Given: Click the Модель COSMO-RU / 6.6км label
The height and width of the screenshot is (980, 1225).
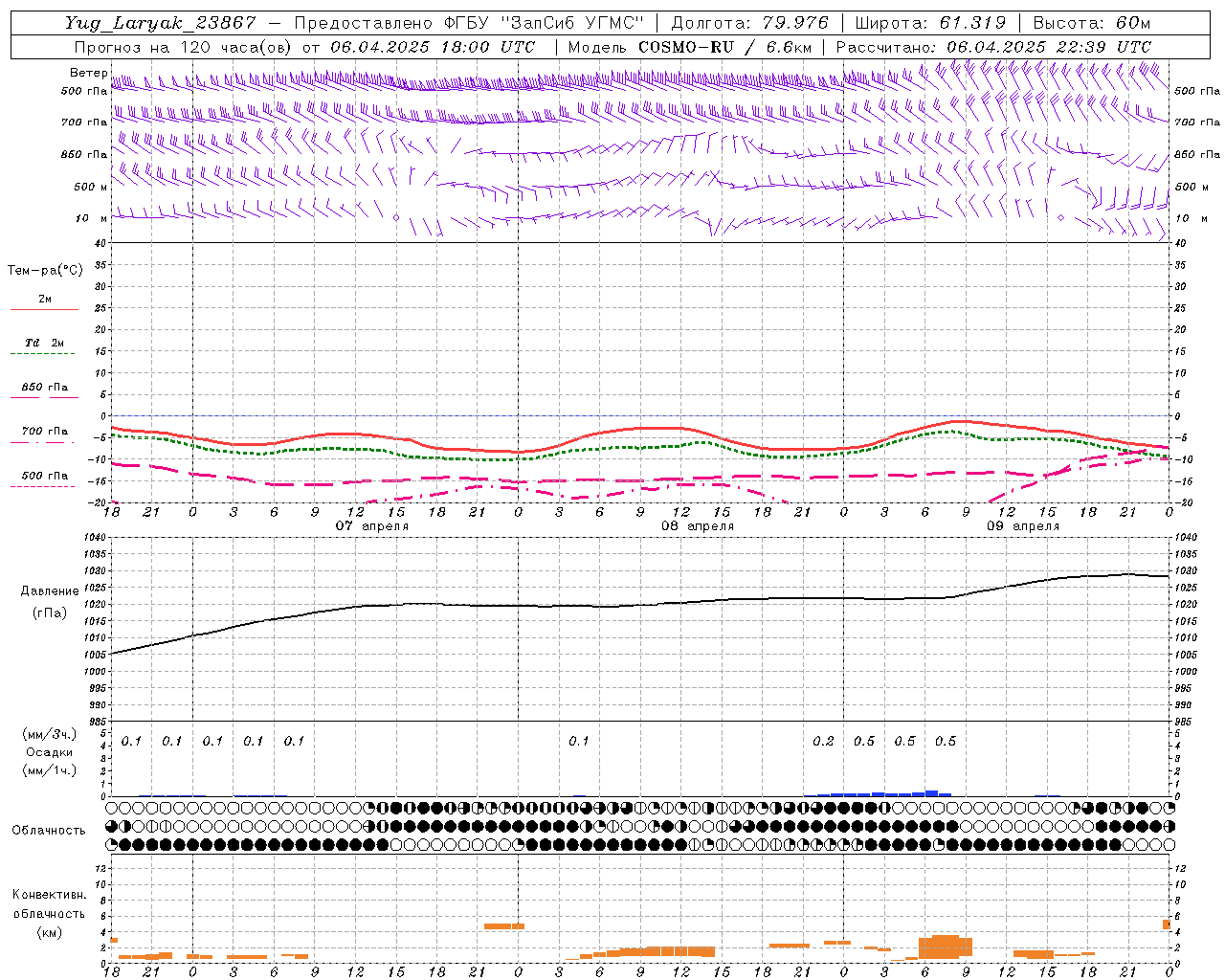Looking at the screenshot, I should point(690,47).
